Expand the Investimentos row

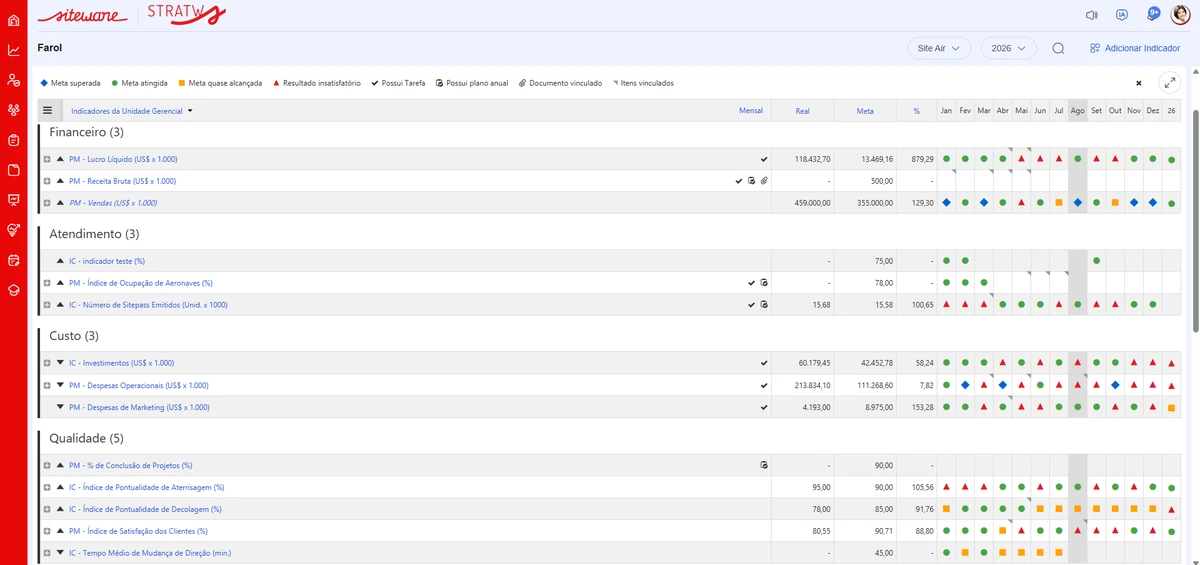(47, 363)
